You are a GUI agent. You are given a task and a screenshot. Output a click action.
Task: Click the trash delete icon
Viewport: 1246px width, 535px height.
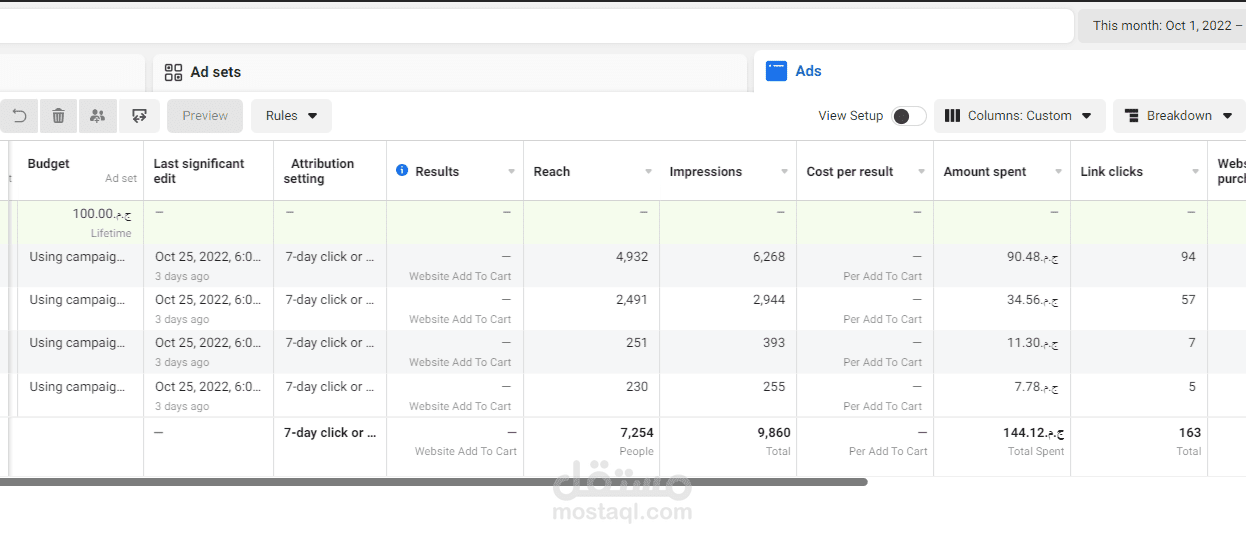pyautogui.click(x=58, y=116)
